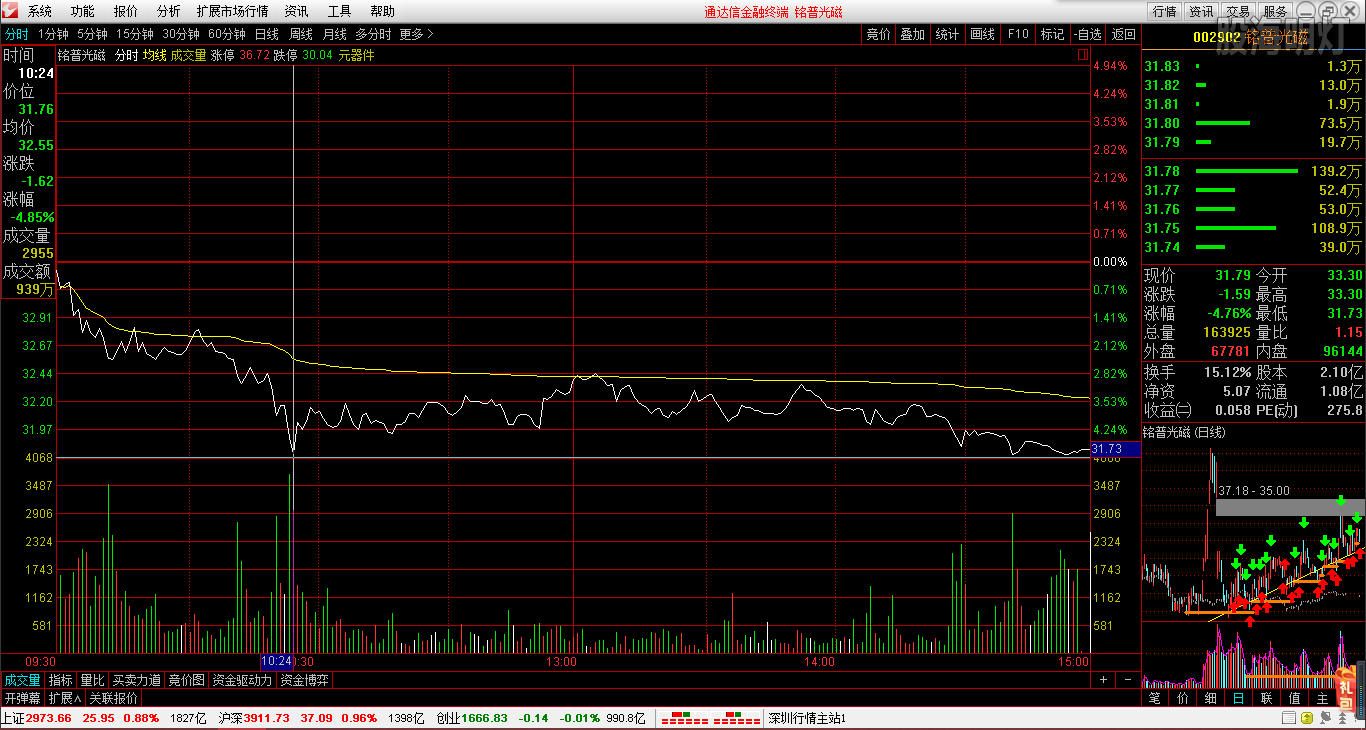The height and width of the screenshot is (730, 1366).
Task: Open the 帮助 menu
Action: pyautogui.click(x=382, y=11)
